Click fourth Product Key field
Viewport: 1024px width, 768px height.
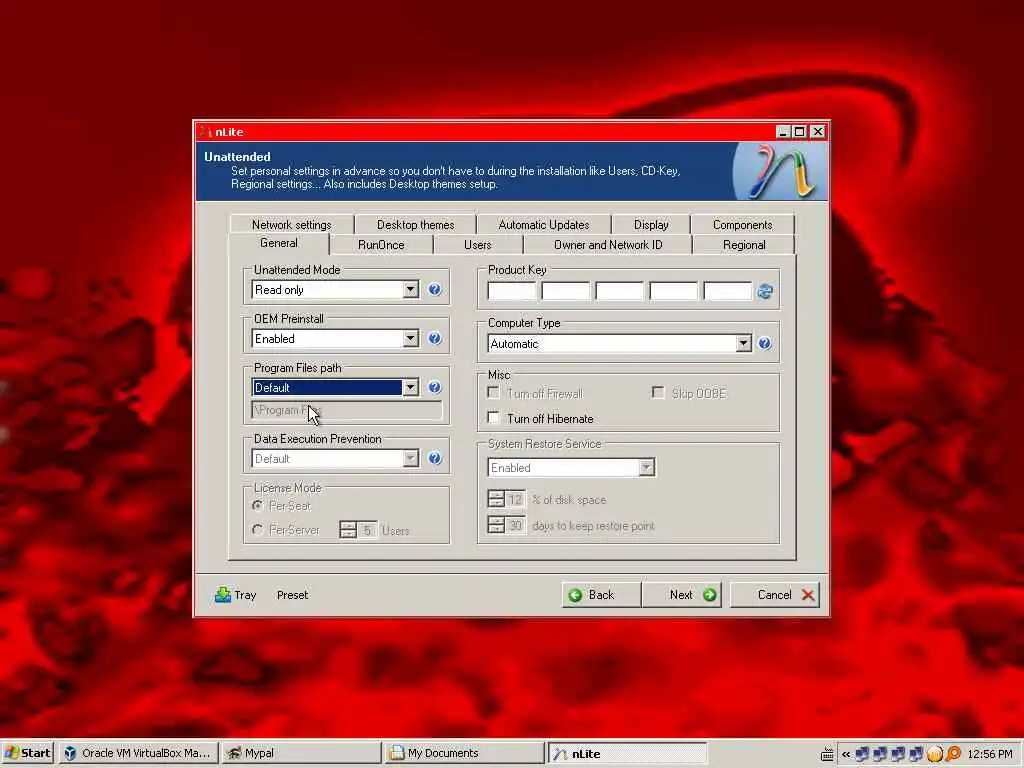[673, 291]
